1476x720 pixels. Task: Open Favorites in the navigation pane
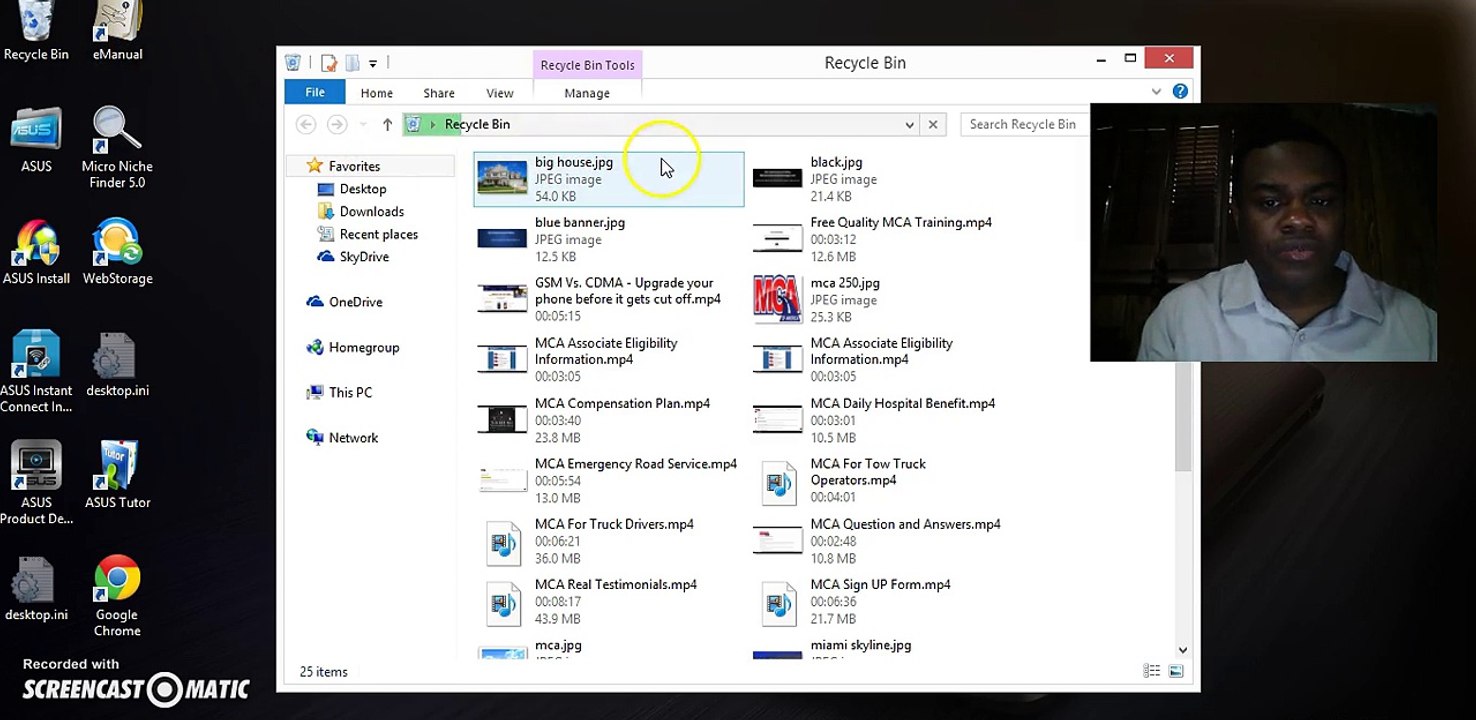tap(354, 166)
